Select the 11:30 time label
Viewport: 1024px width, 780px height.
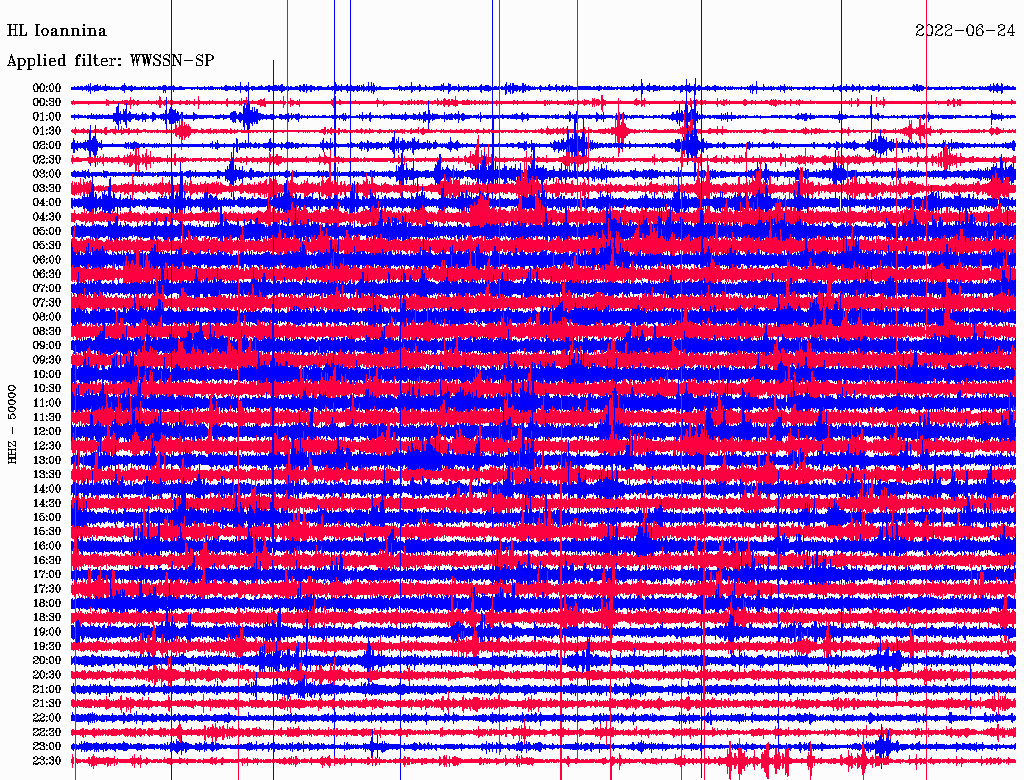coord(46,417)
